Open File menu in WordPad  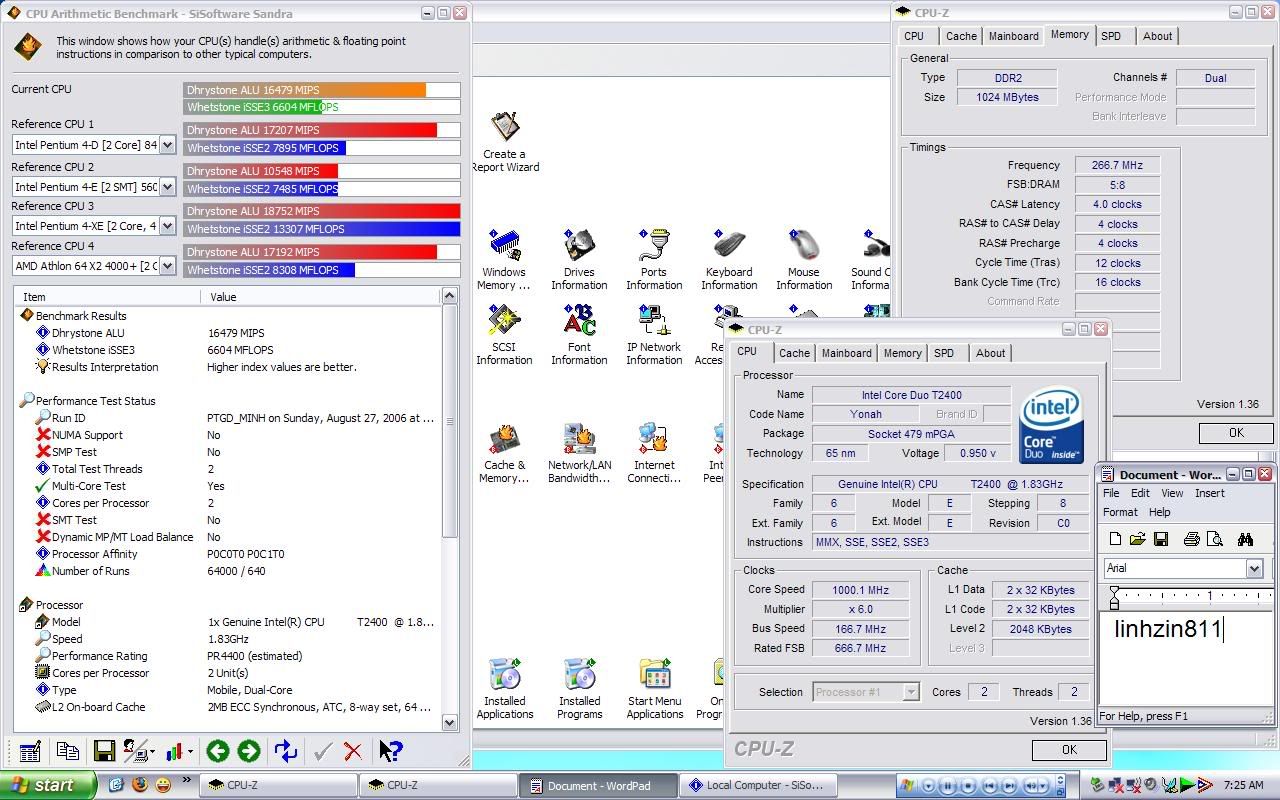click(1111, 493)
